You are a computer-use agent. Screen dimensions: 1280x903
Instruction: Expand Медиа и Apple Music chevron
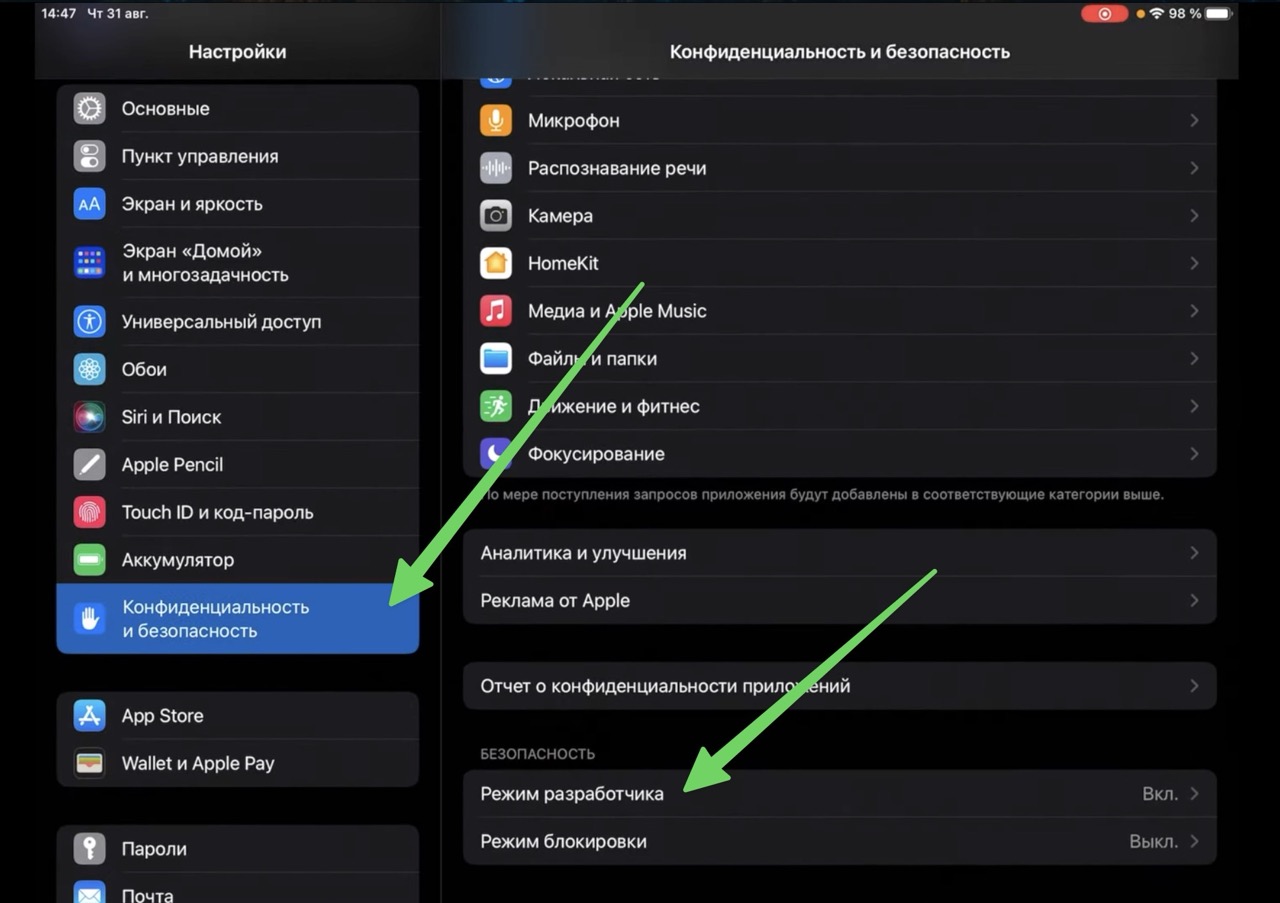tap(1194, 311)
